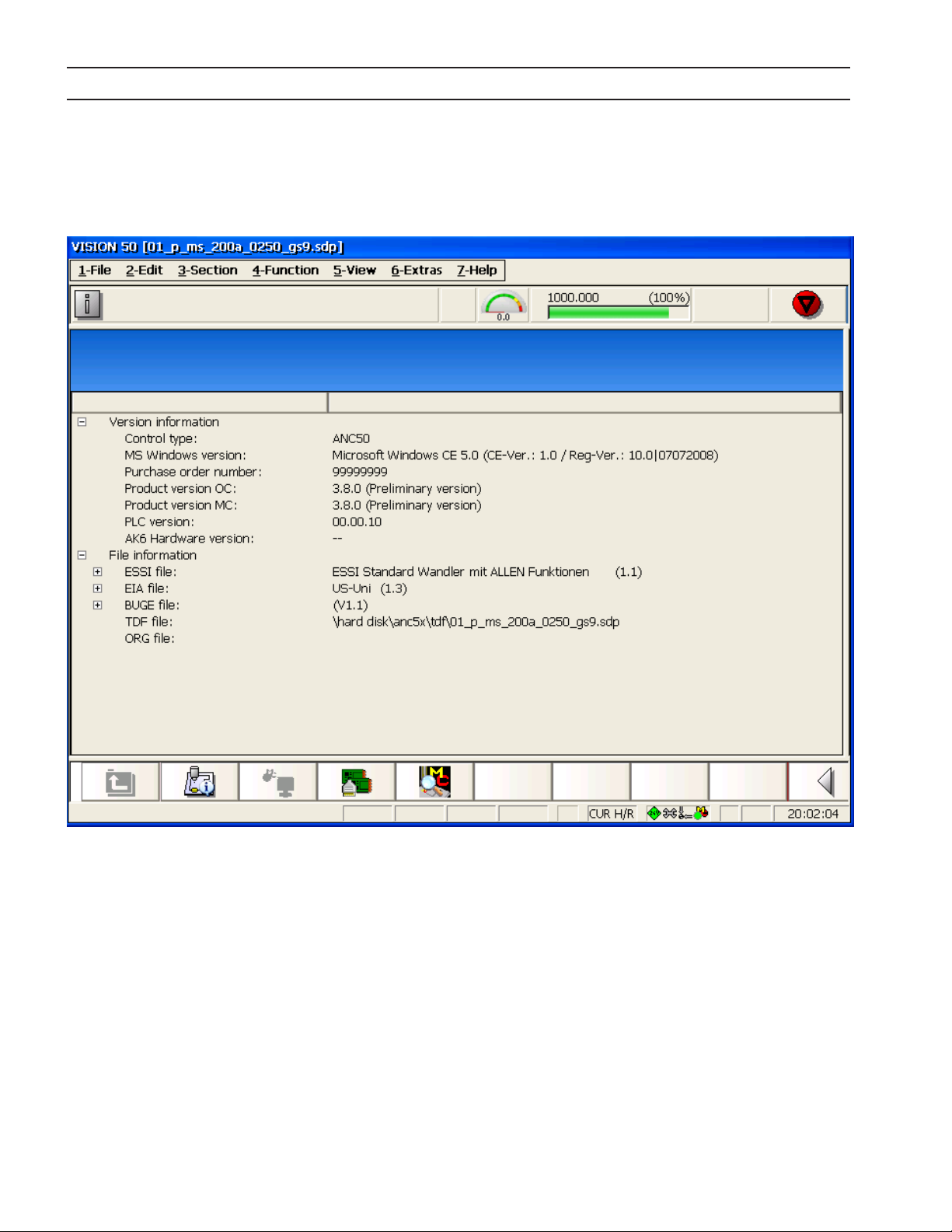Expand the ESSI file entry
This screenshot has width=952, height=1232.
tap(97, 572)
